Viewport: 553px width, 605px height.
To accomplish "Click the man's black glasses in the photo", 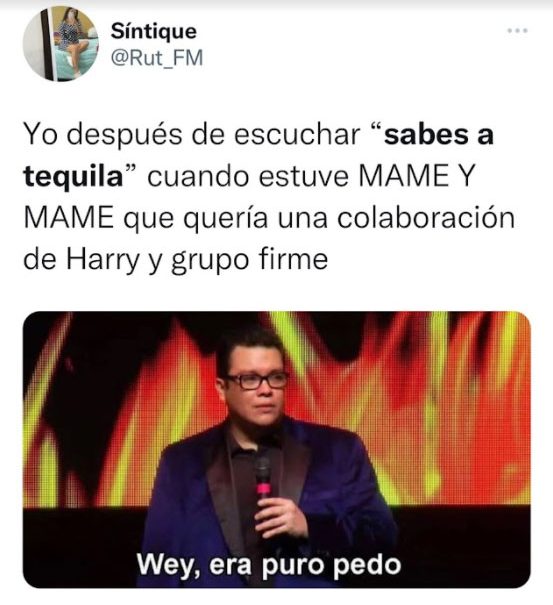I will pyautogui.click(x=257, y=381).
